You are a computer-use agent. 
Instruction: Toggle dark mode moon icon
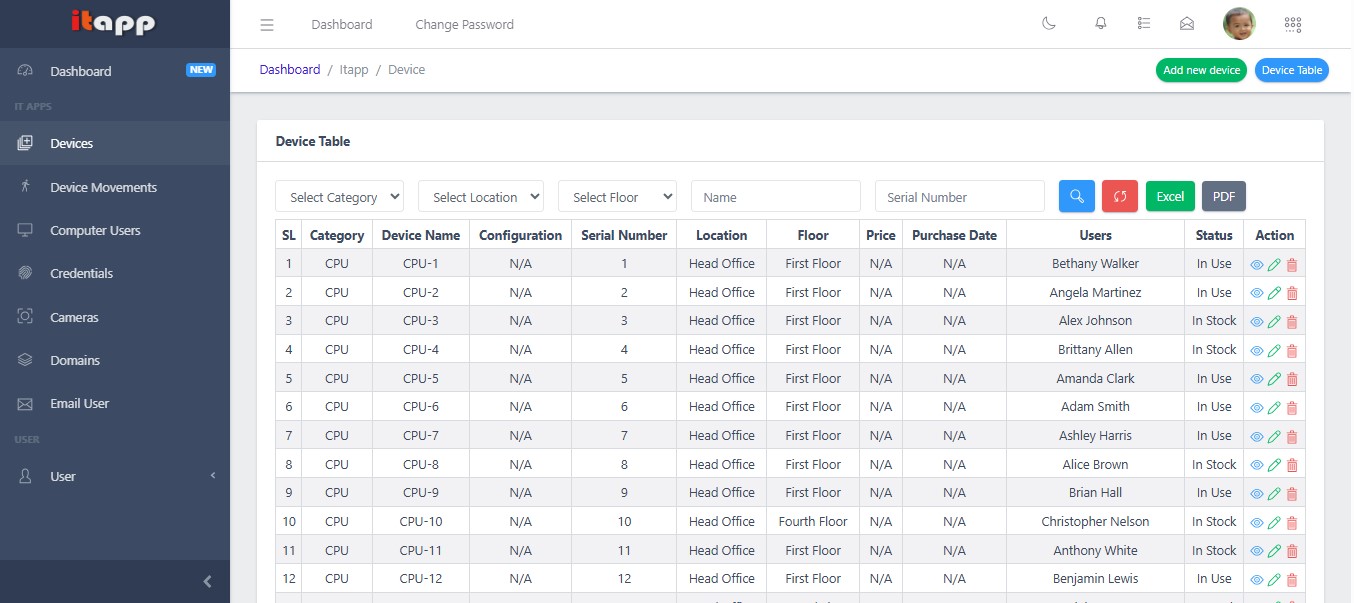tap(1049, 24)
